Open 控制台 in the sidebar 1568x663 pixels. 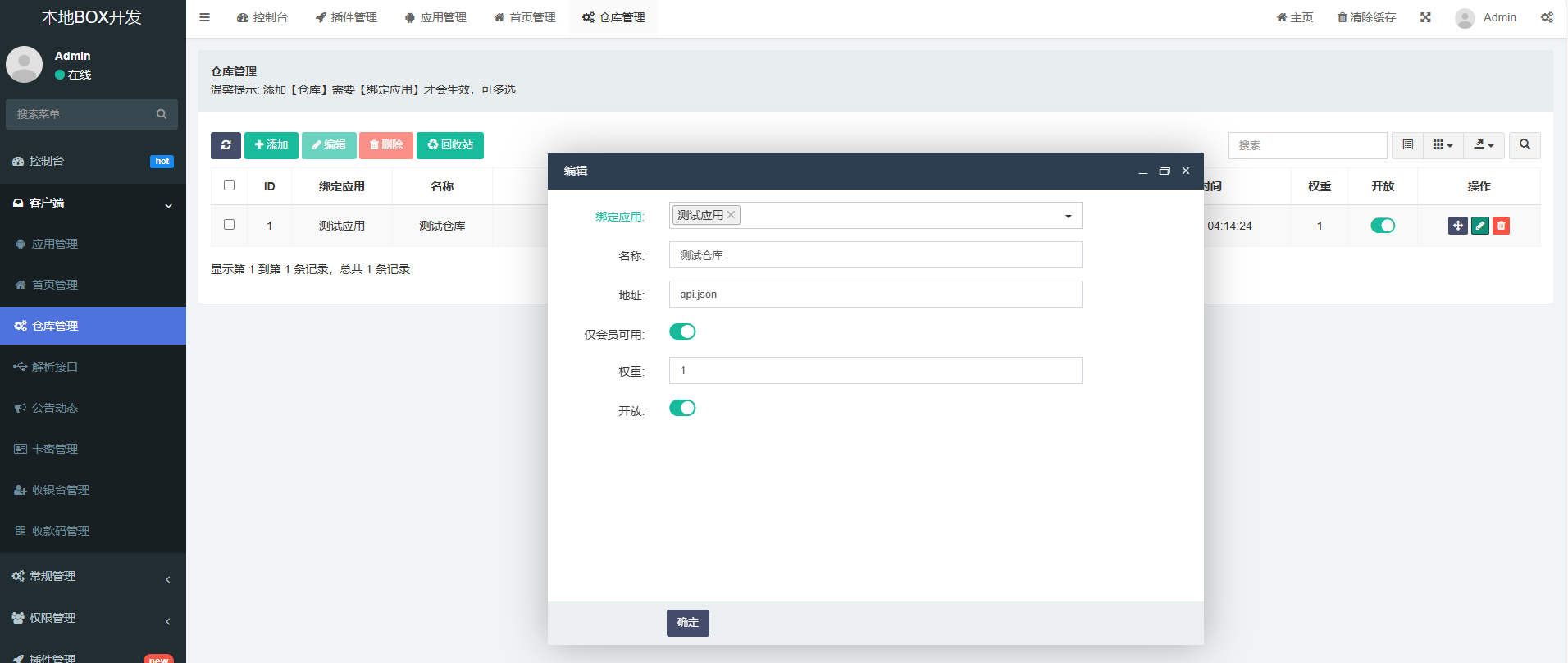[x=93, y=162]
